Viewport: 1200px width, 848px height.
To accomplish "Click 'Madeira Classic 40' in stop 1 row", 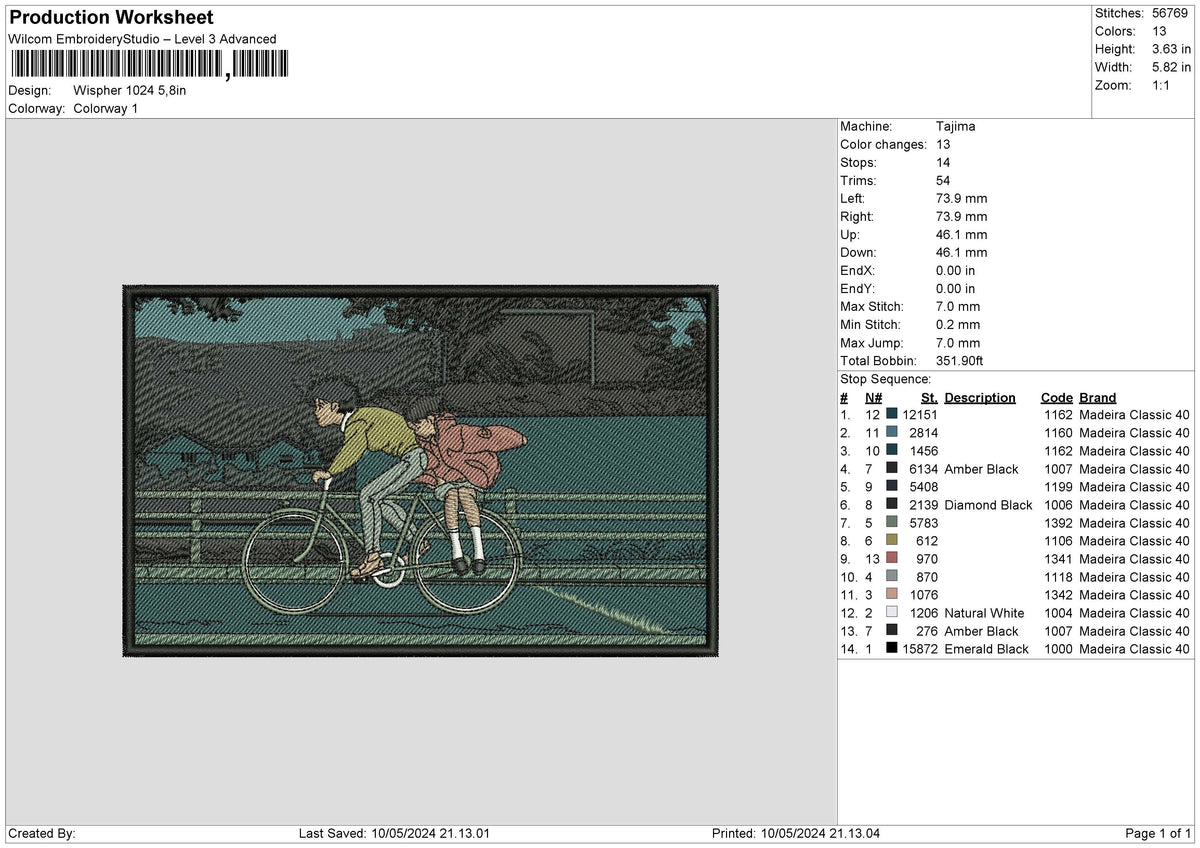I will pyautogui.click(x=1134, y=414).
